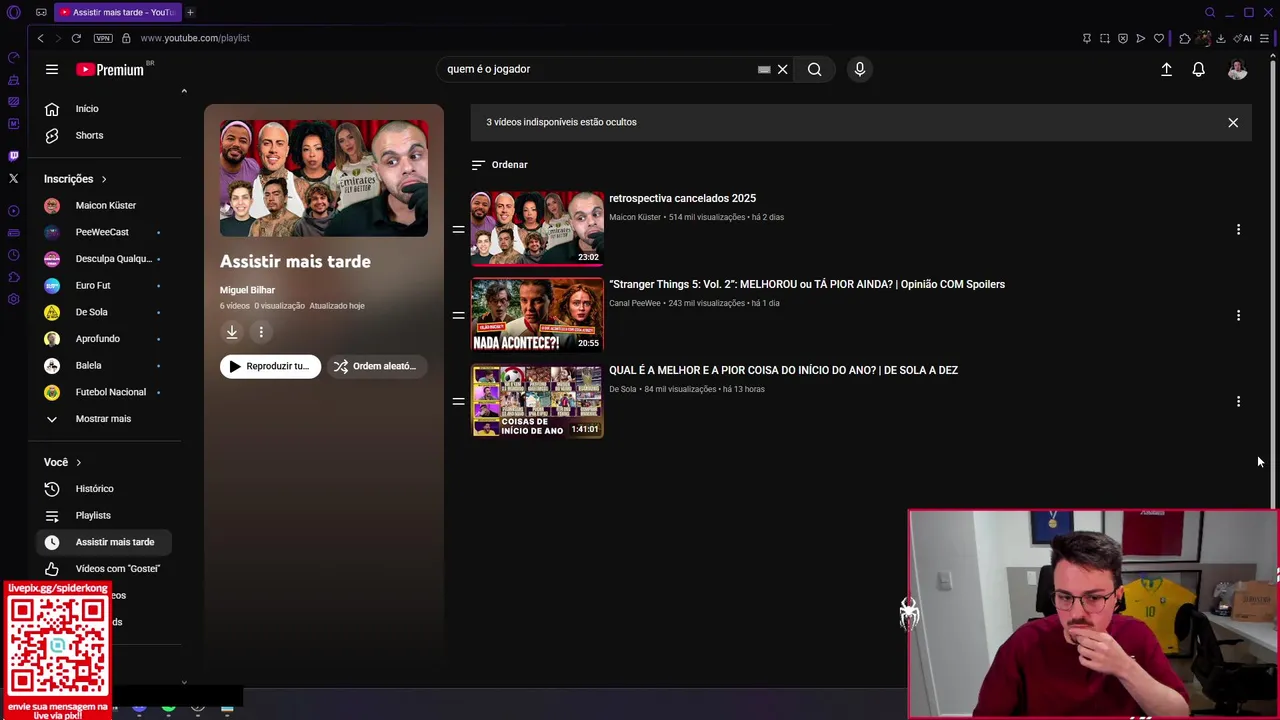
Task: Clear the YouTube search query
Action: [783, 69]
